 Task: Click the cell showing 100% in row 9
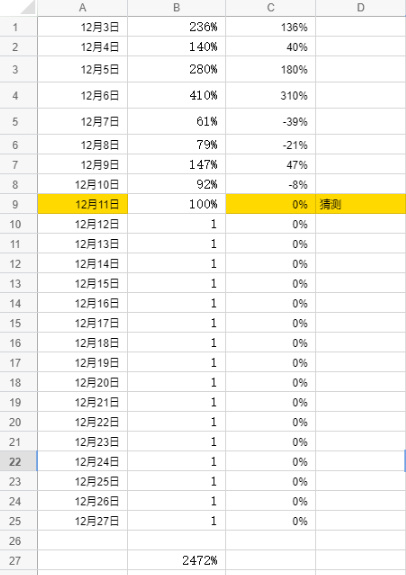[176, 204]
